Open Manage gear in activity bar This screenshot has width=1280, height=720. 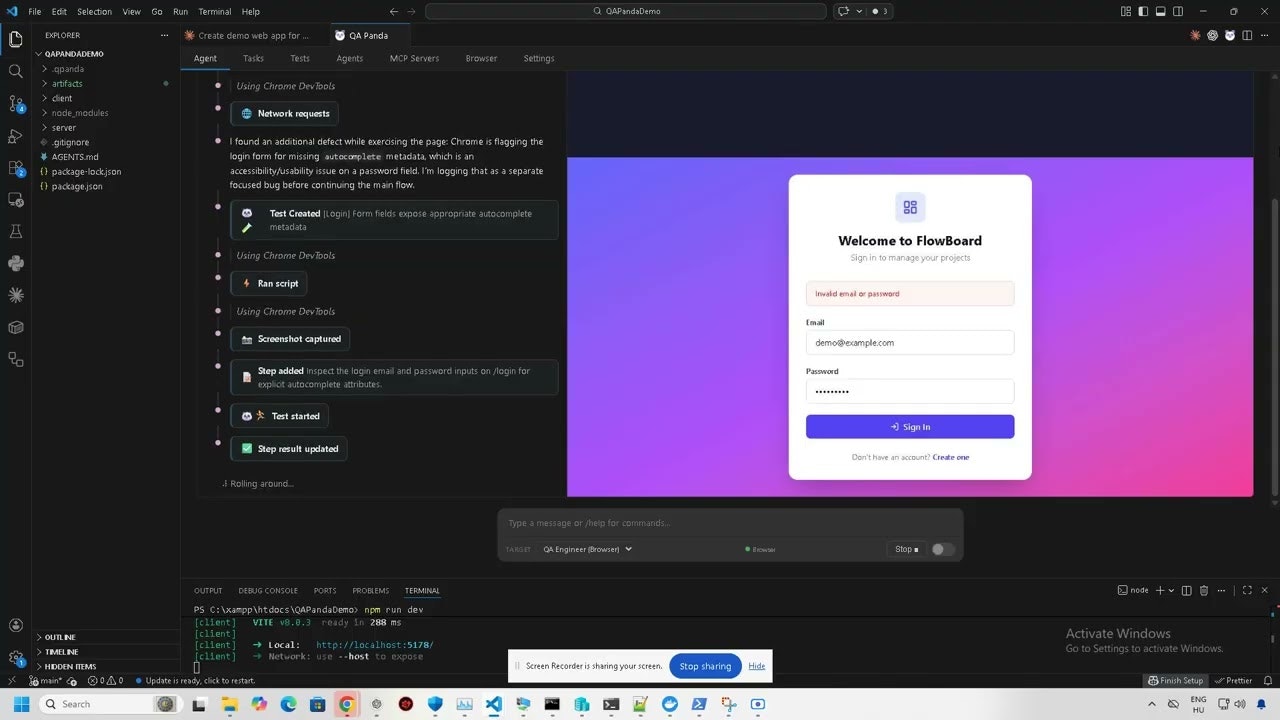click(15, 658)
